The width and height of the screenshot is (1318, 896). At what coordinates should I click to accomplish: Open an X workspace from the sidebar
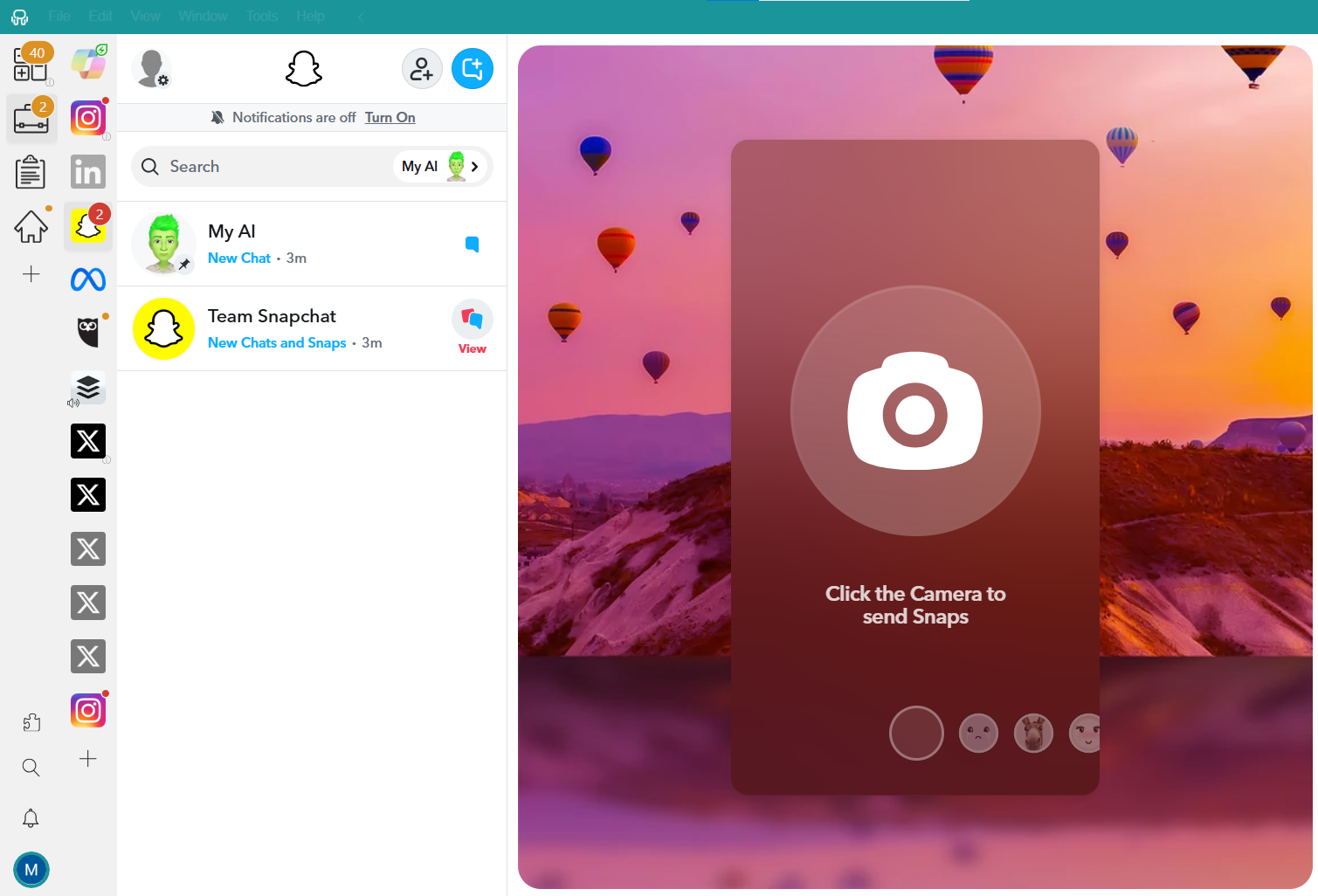tap(88, 441)
